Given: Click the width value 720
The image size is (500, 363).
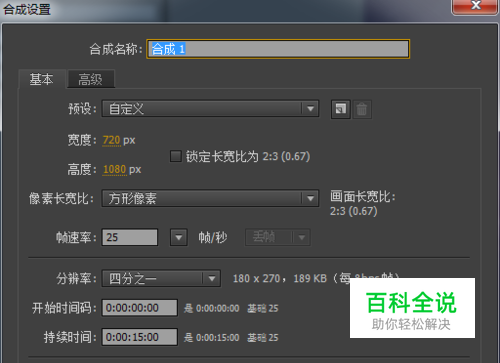Looking at the screenshot, I should [x=112, y=140].
